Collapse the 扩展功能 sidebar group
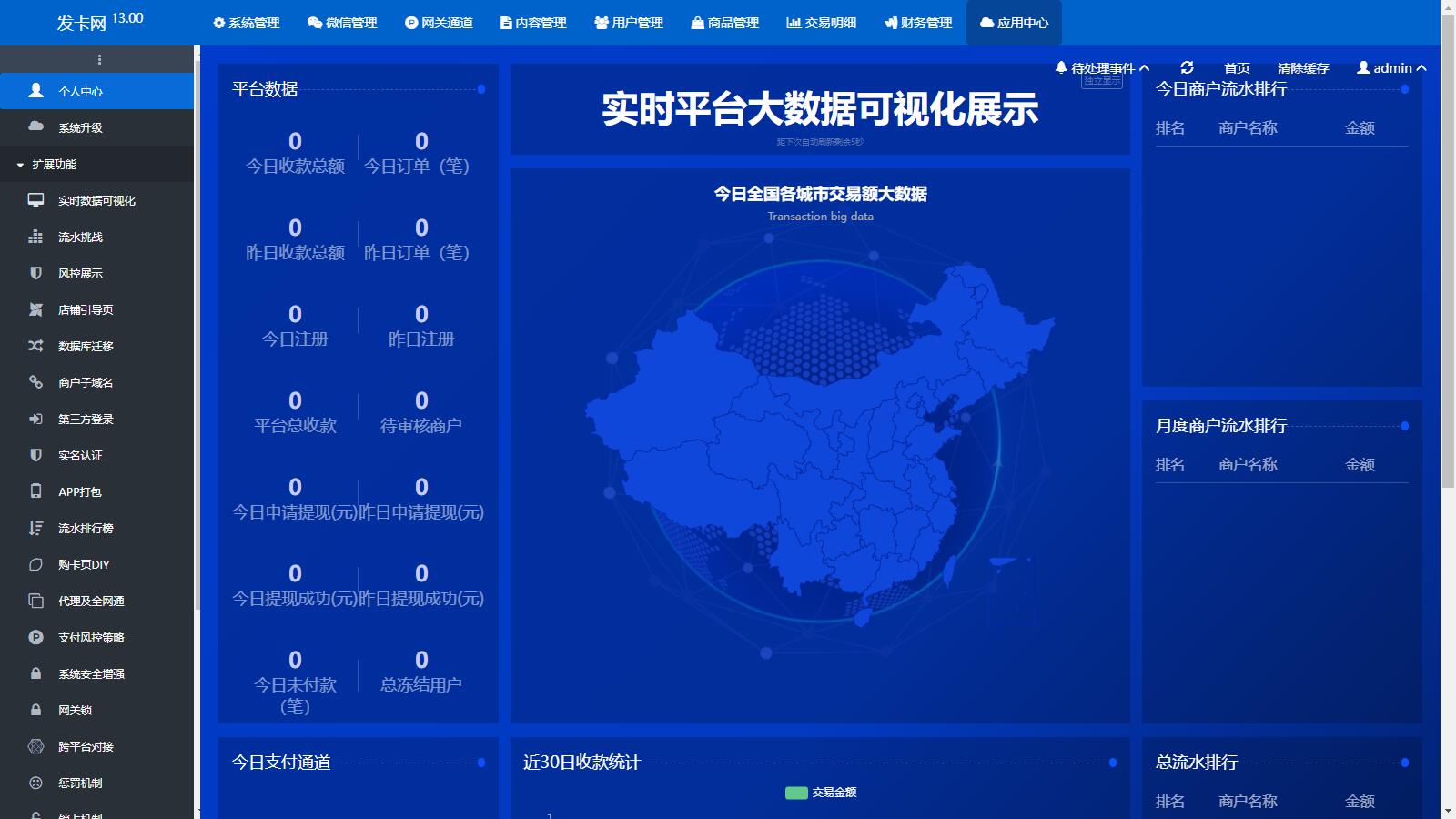This screenshot has height=819, width=1456. coord(54,165)
